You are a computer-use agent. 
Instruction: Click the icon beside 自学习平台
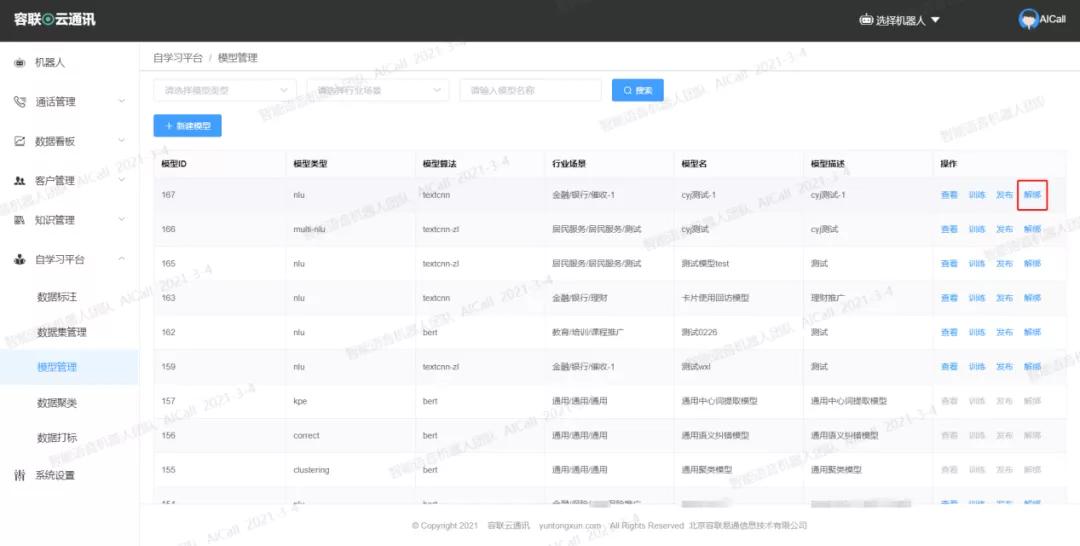20,260
